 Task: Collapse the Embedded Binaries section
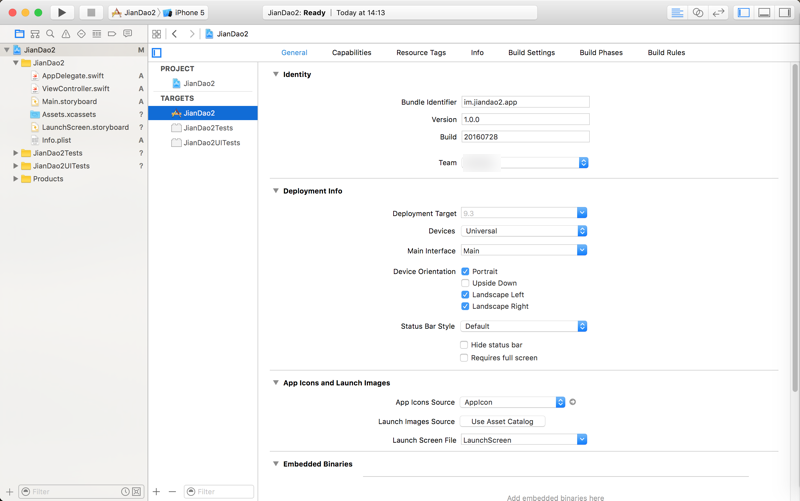pos(276,463)
